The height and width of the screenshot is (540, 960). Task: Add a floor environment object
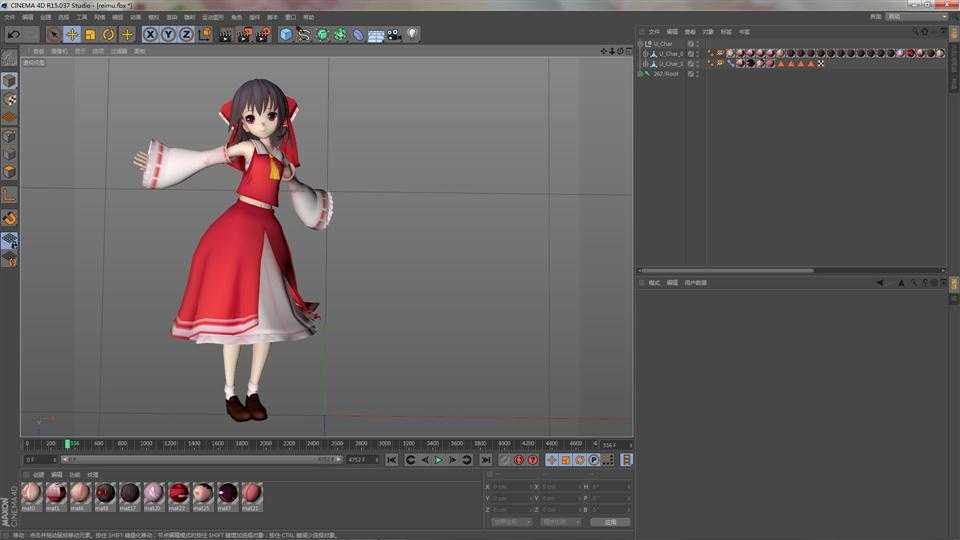376,36
